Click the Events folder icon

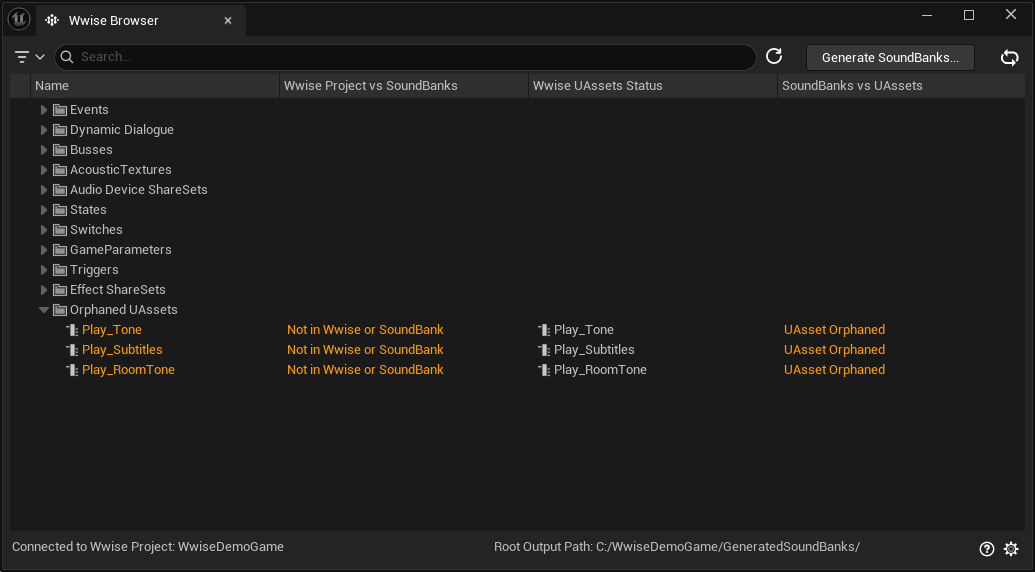coord(60,110)
